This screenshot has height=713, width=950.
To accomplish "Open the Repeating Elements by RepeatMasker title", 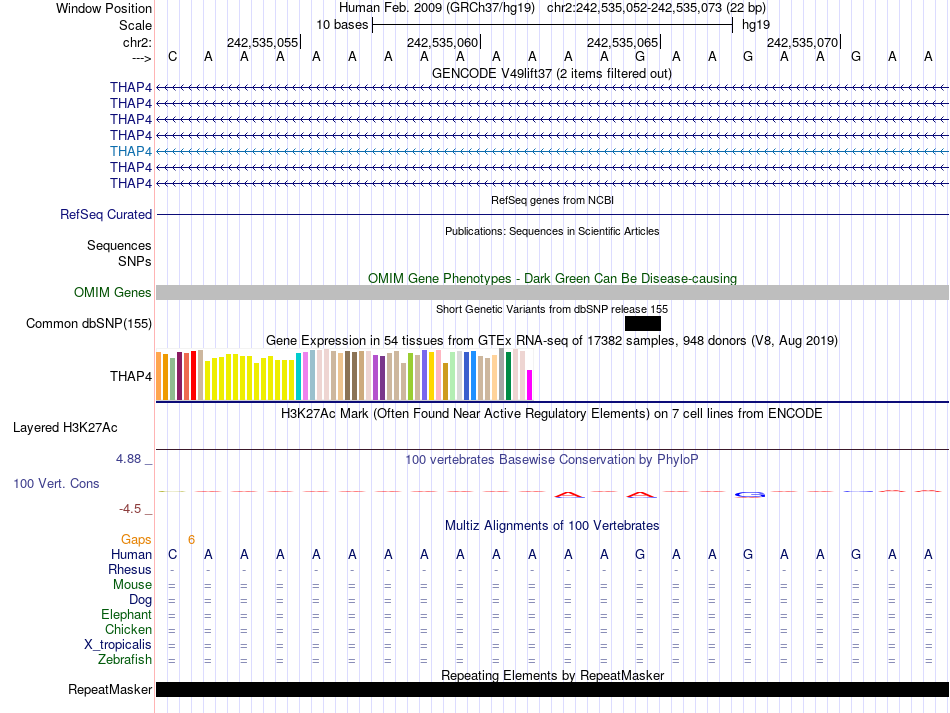I will 552,675.
